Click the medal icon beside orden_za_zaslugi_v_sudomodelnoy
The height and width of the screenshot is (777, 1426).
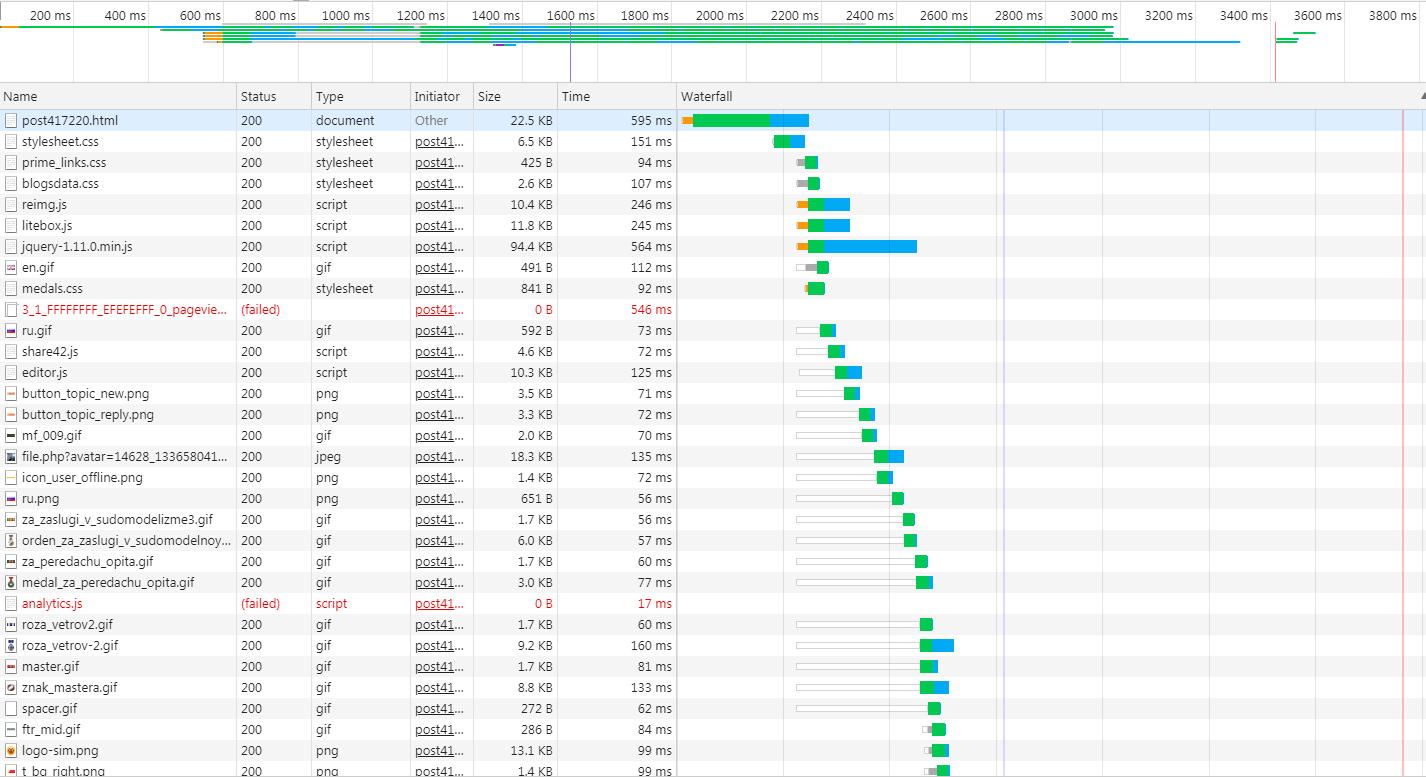pyautogui.click(x=11, y=540)
